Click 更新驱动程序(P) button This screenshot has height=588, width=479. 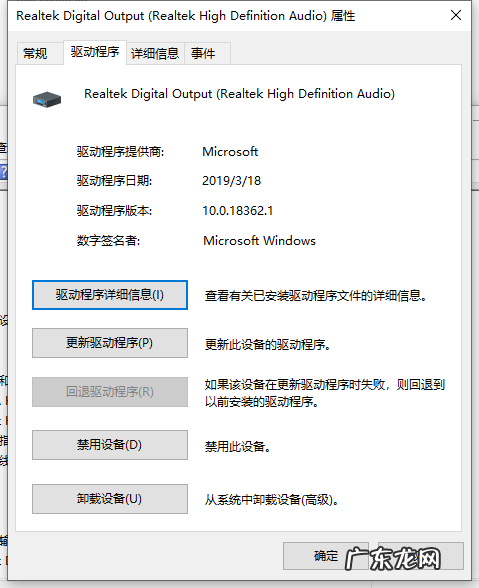point(110,343)
